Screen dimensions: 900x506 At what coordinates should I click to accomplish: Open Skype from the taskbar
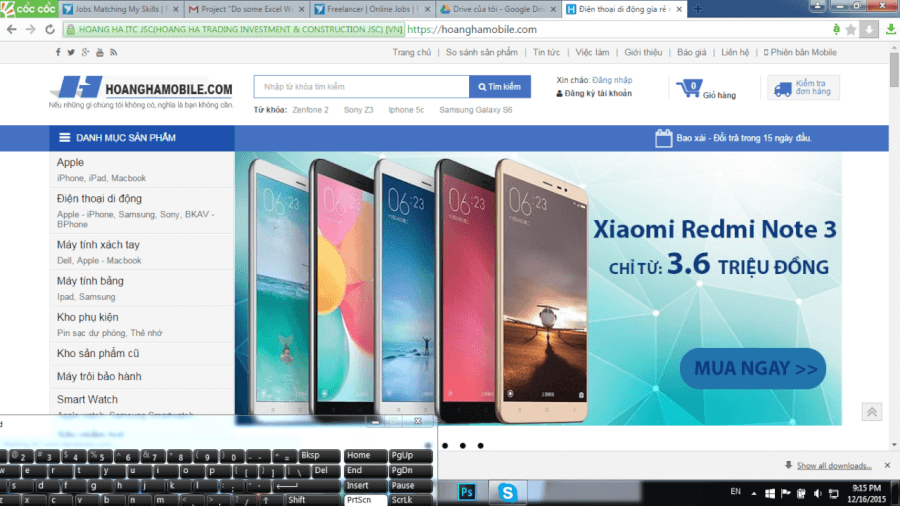pyautogui.click(x=508, y=492)
